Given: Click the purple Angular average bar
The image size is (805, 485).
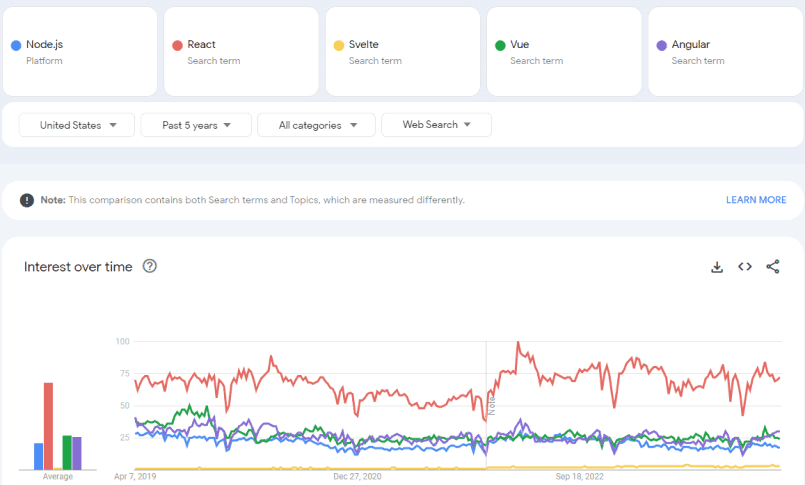Looking at the screenshot, I should (76, 453).
